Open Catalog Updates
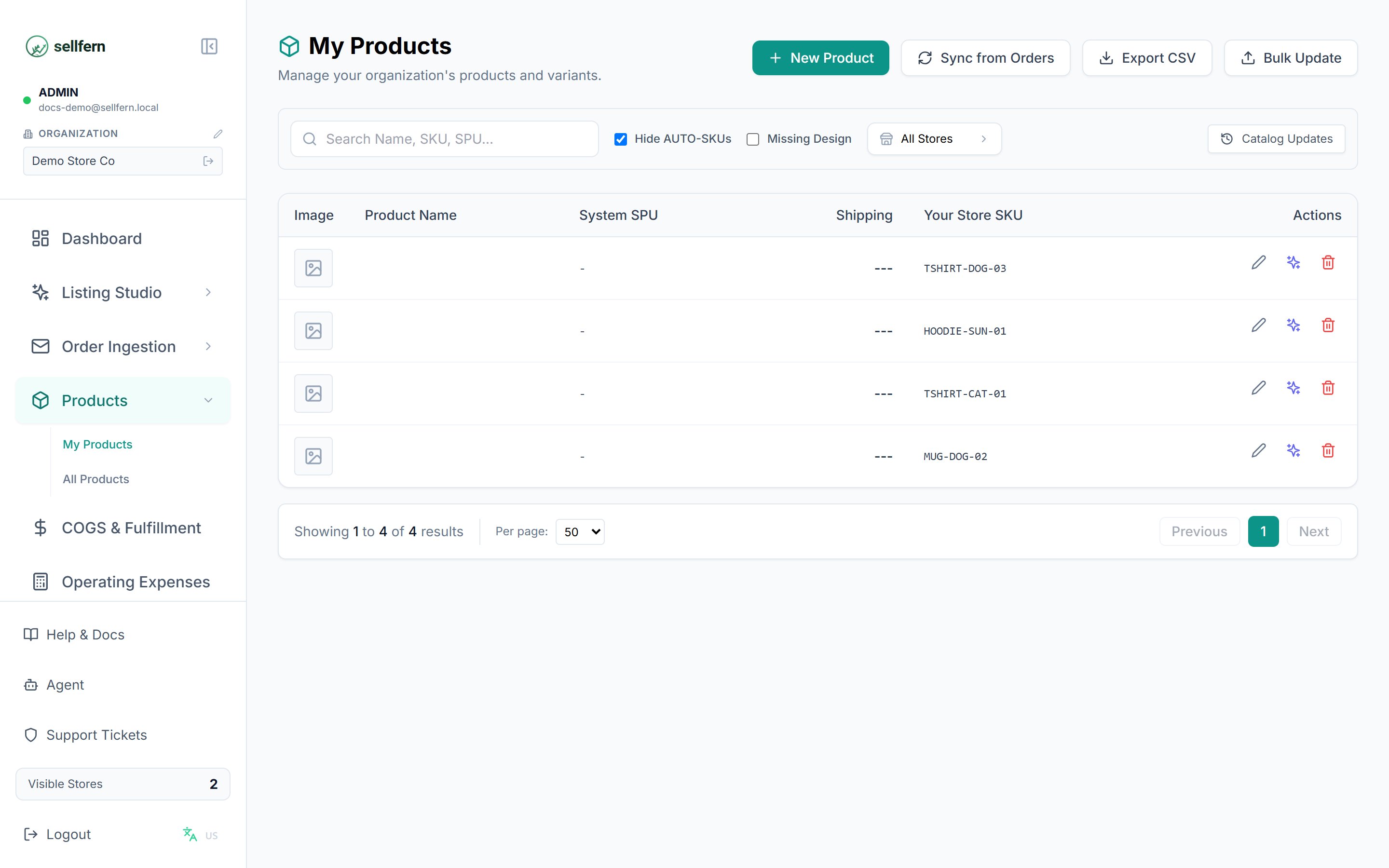 1276,139
